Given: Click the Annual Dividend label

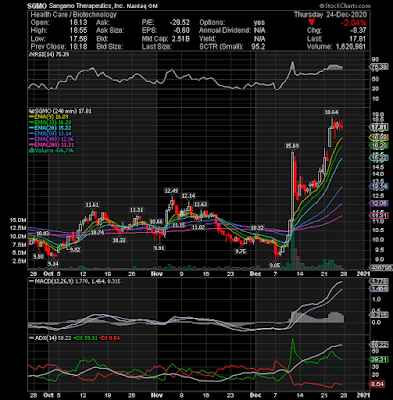Looking at the screenshot, I should click(225, 31).
